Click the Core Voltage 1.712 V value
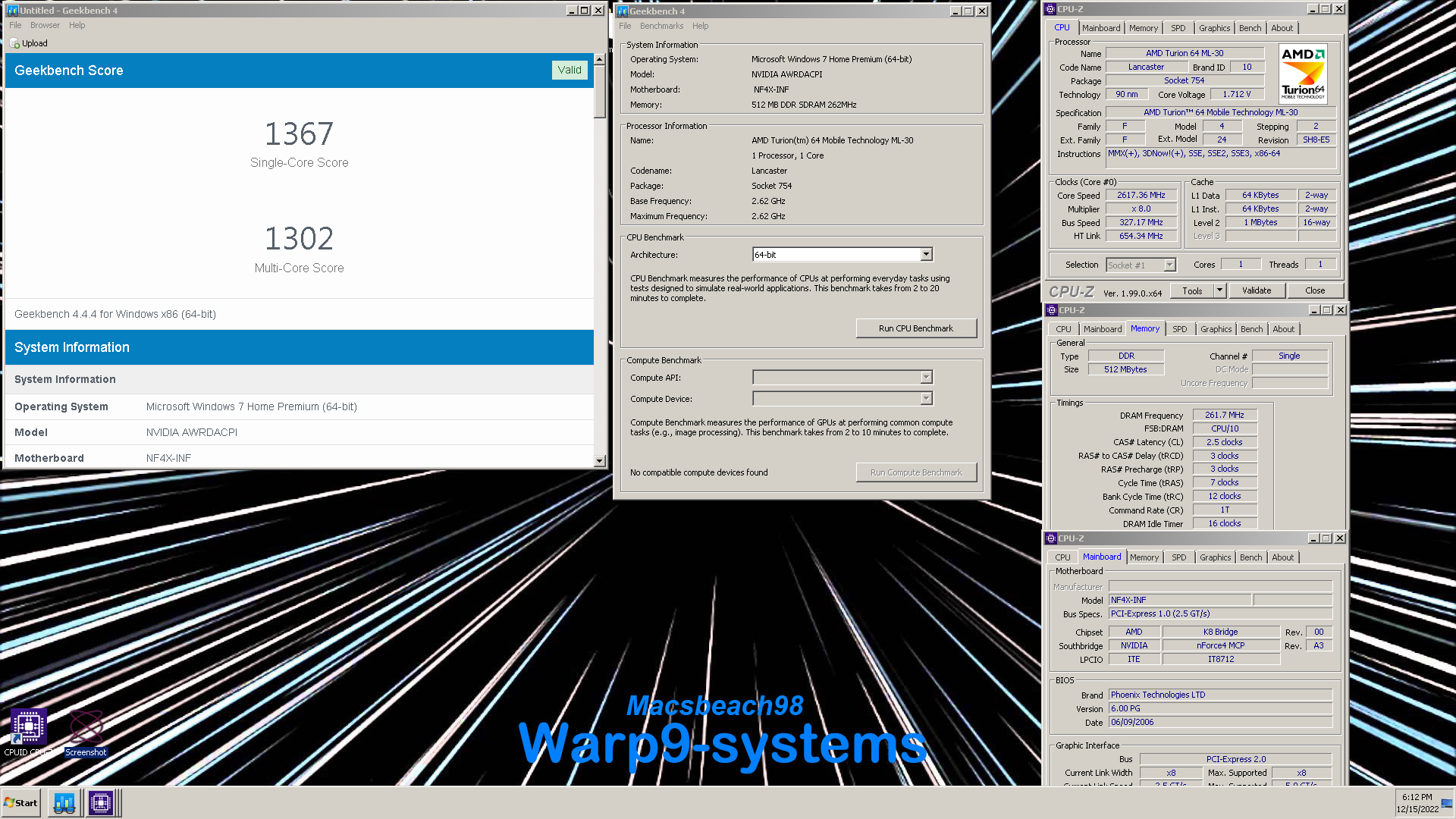 click(1236, 94)
